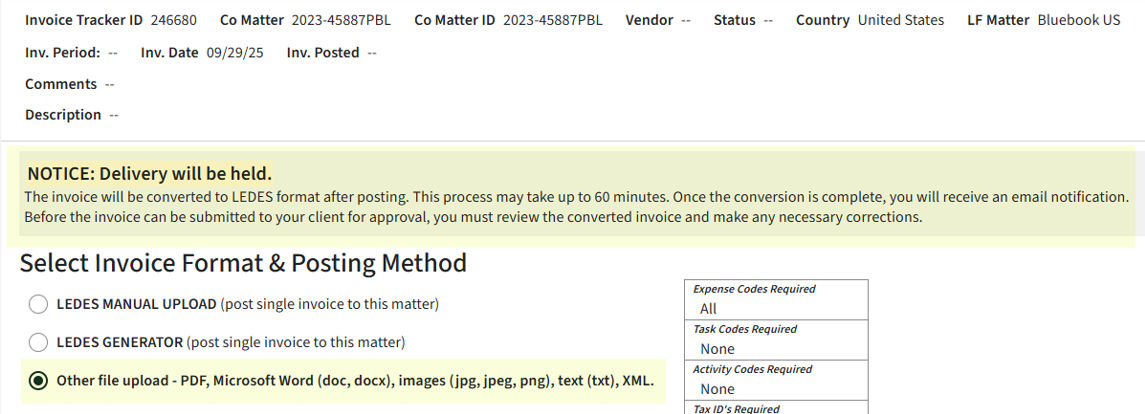Click the 'NOTICE: Delivery will be held' heading
This screenshot has height=414, width=1145.
point(149,173)
